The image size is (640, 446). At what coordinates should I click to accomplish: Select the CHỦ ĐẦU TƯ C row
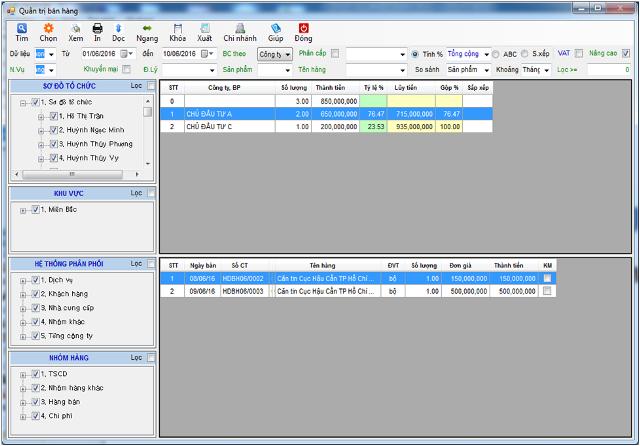click(x=326, y=126)
